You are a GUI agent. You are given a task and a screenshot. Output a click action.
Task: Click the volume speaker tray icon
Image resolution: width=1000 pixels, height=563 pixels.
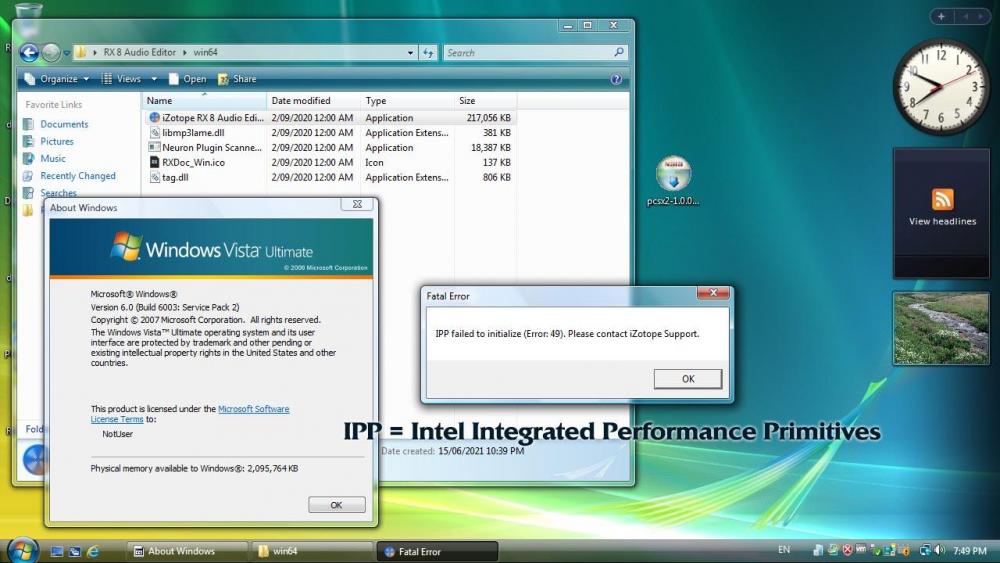pyautogui.click(x=939, y=550)
